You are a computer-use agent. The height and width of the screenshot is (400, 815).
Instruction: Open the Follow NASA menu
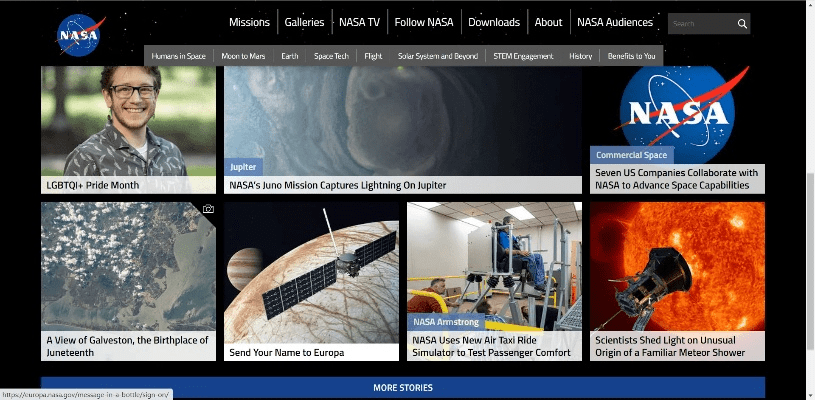(x=424, y=22)
